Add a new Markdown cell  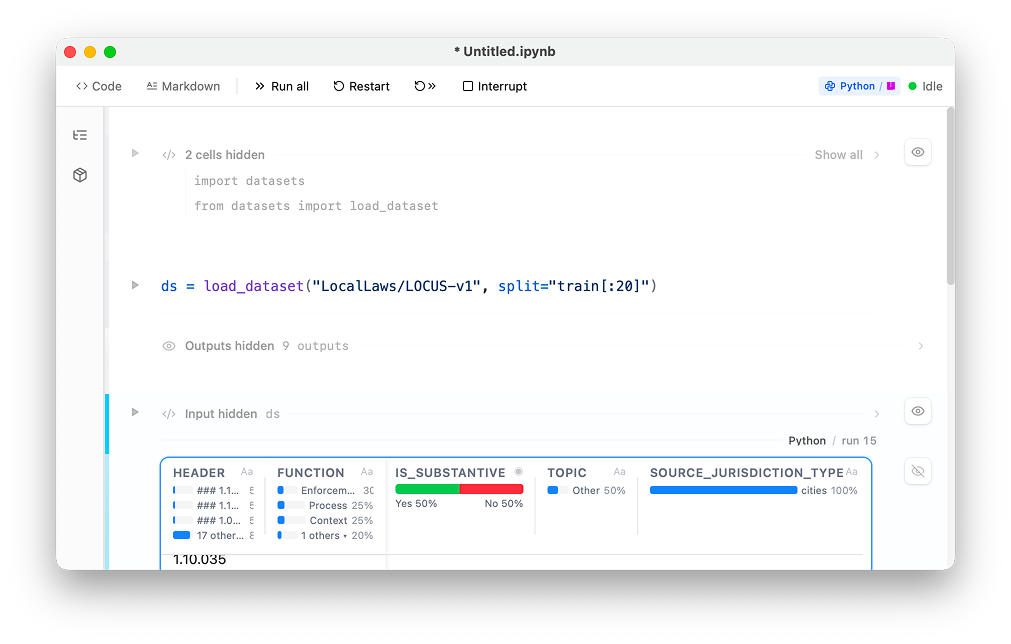[183, 86]
